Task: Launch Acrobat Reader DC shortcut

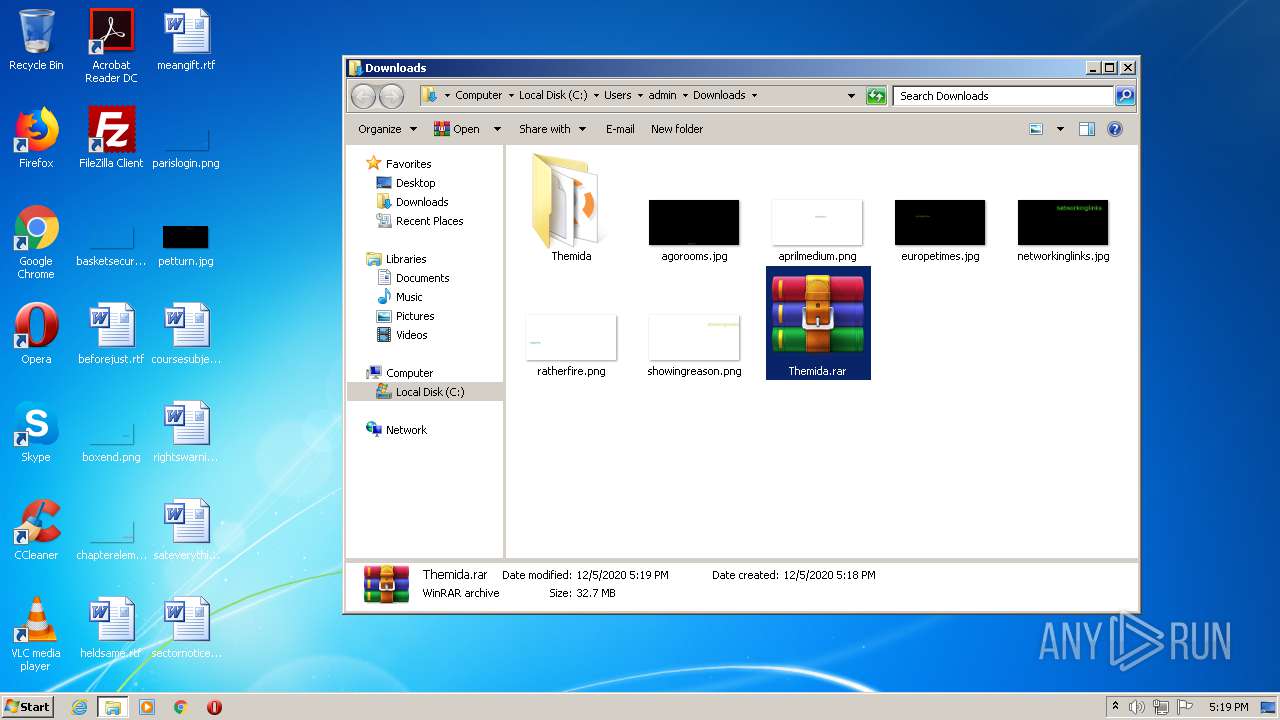Action: (x=111, y=46)
